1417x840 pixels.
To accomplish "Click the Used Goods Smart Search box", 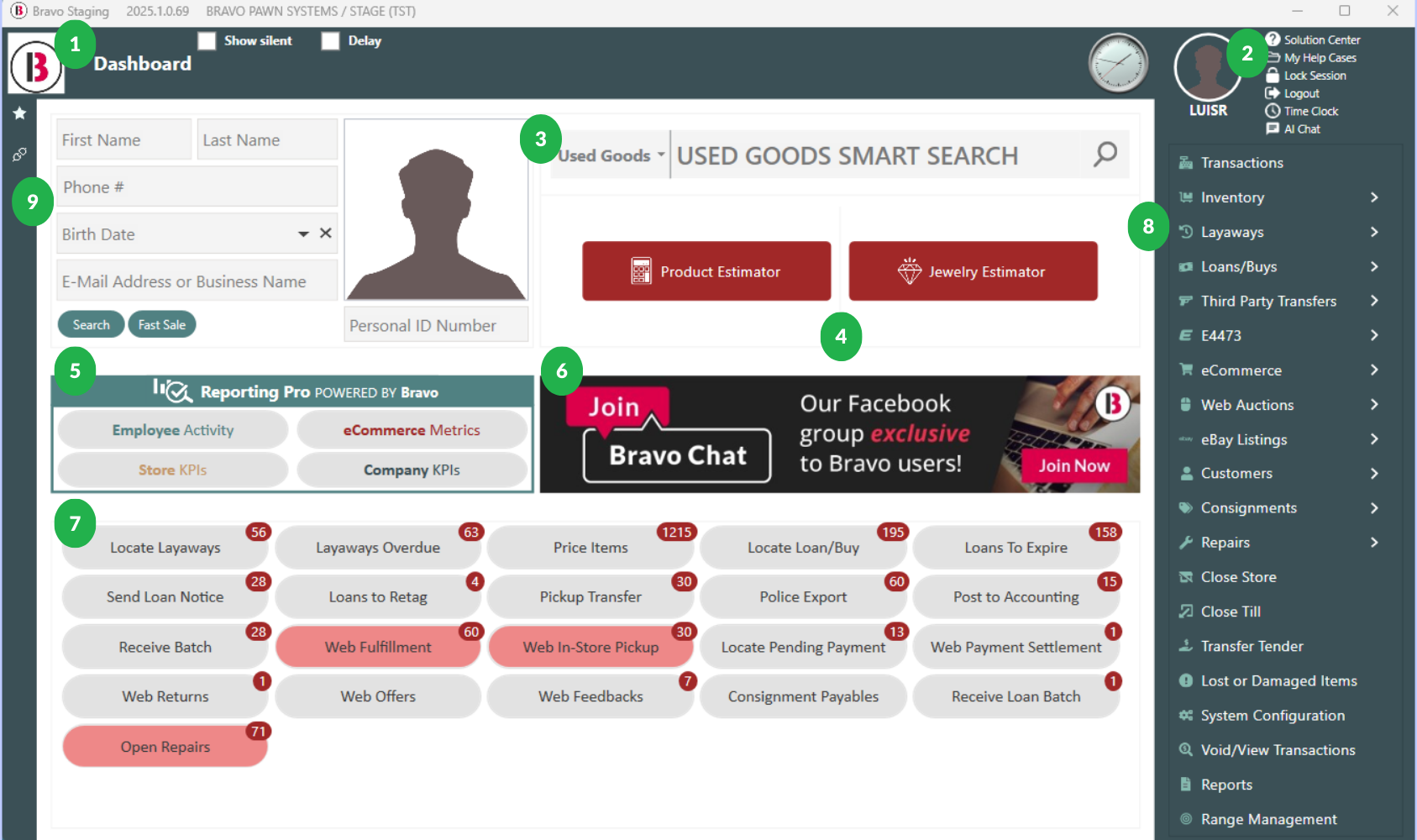I will [874, 155].
